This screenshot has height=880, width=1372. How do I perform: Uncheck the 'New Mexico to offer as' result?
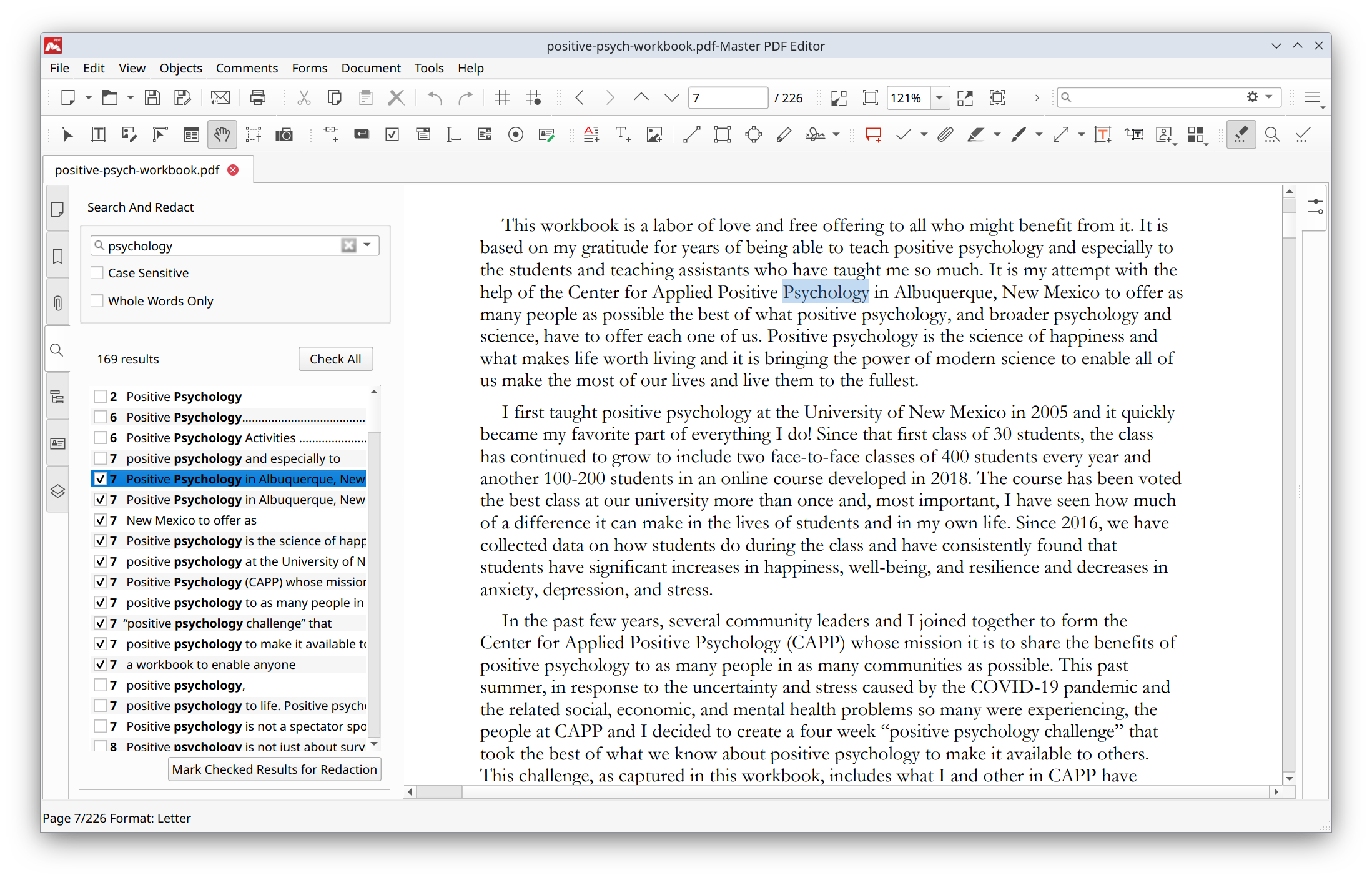coord(101,520)
